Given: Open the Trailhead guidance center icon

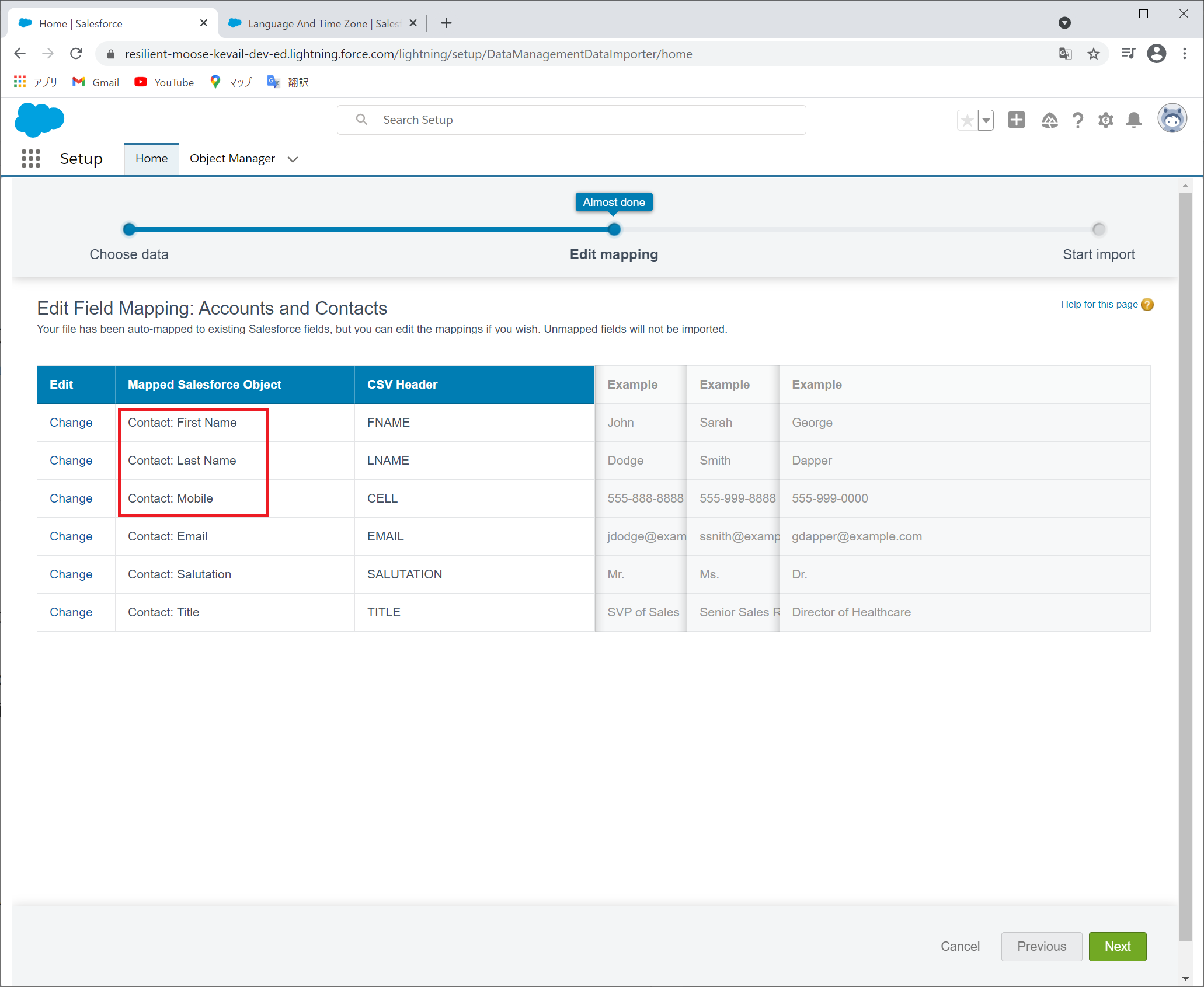Looking at the screenshot, I should pos(1049,120).
